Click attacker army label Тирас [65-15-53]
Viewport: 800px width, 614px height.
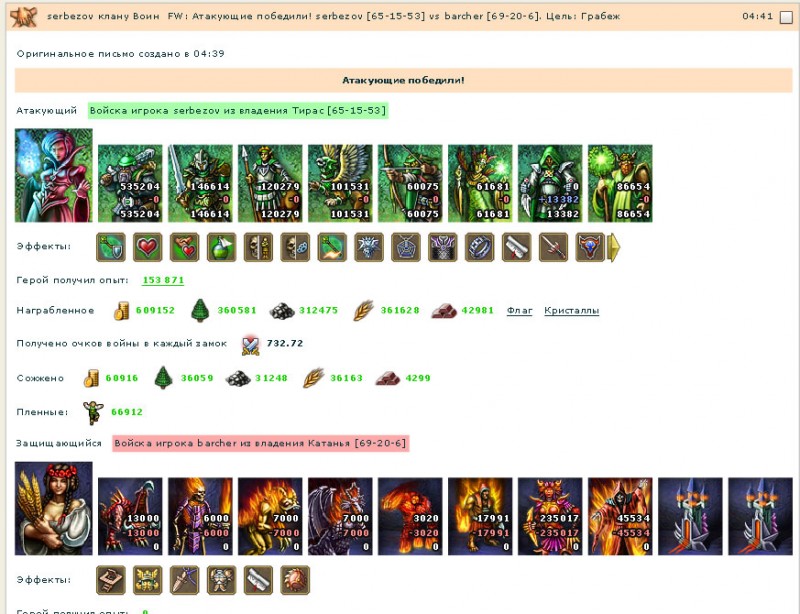tap(238, 110)
